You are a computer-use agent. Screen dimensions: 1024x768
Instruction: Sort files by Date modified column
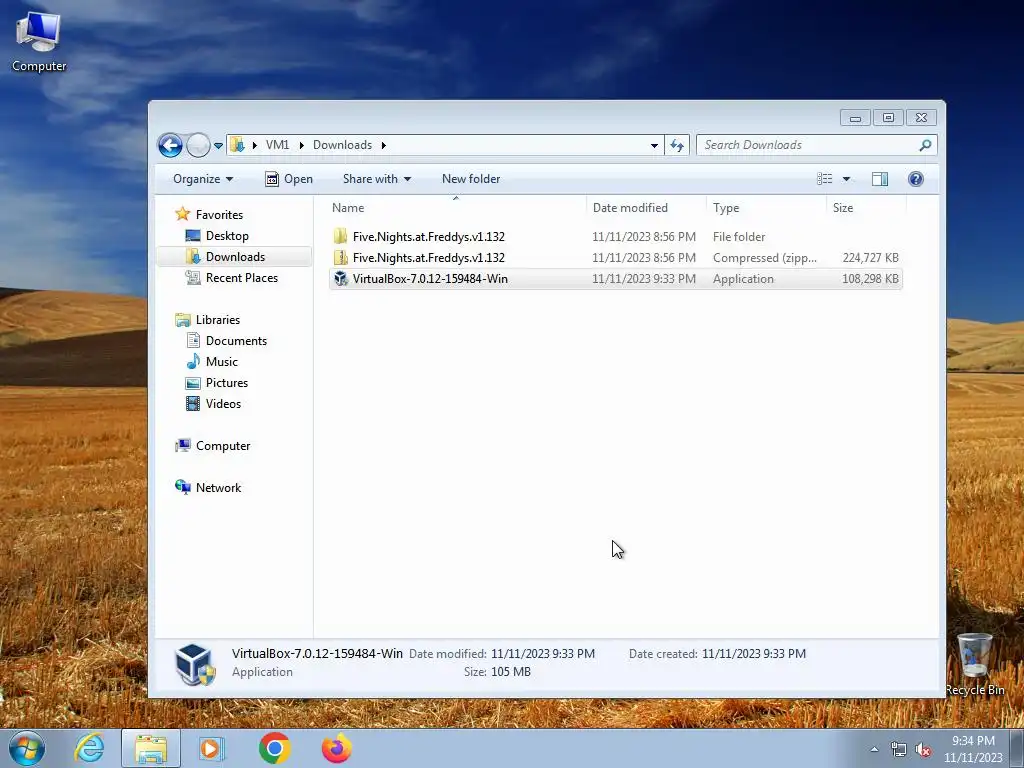click(x=646, y=208)
